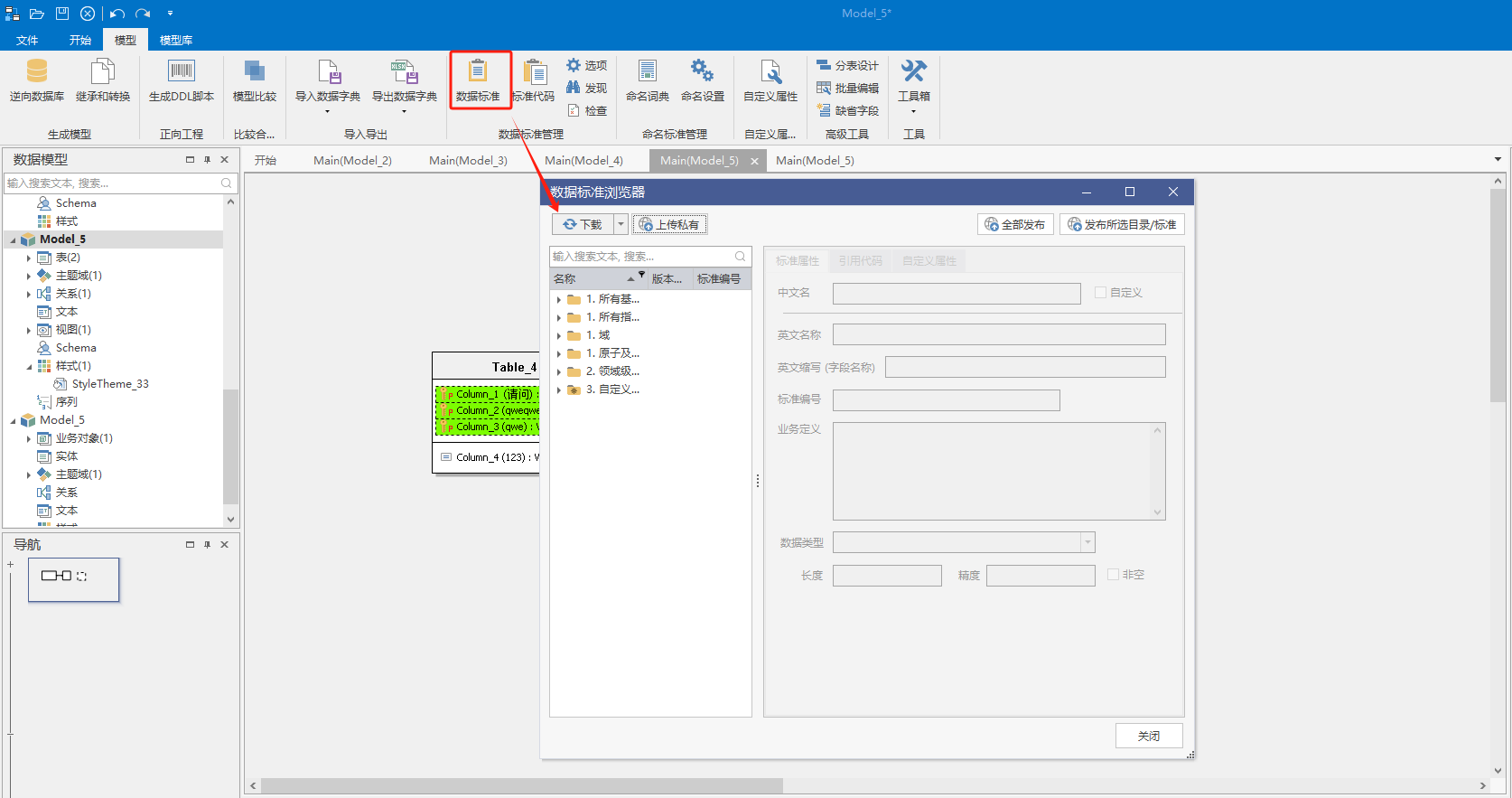This screenshot has width=1512, height=798.
Task: Switch to the 开始 ribbon tab
Action: pos(80,40)
